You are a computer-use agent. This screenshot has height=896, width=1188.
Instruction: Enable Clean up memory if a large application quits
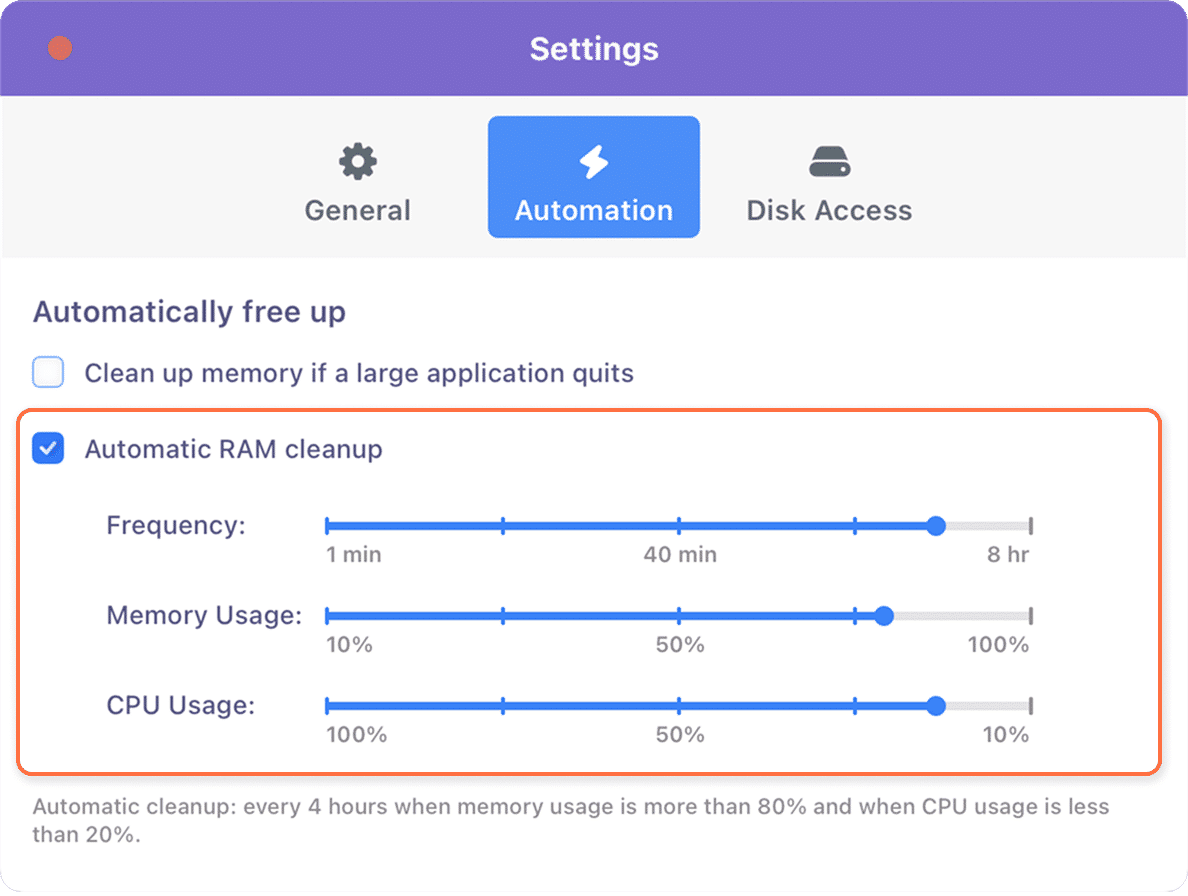pos(48,372)
